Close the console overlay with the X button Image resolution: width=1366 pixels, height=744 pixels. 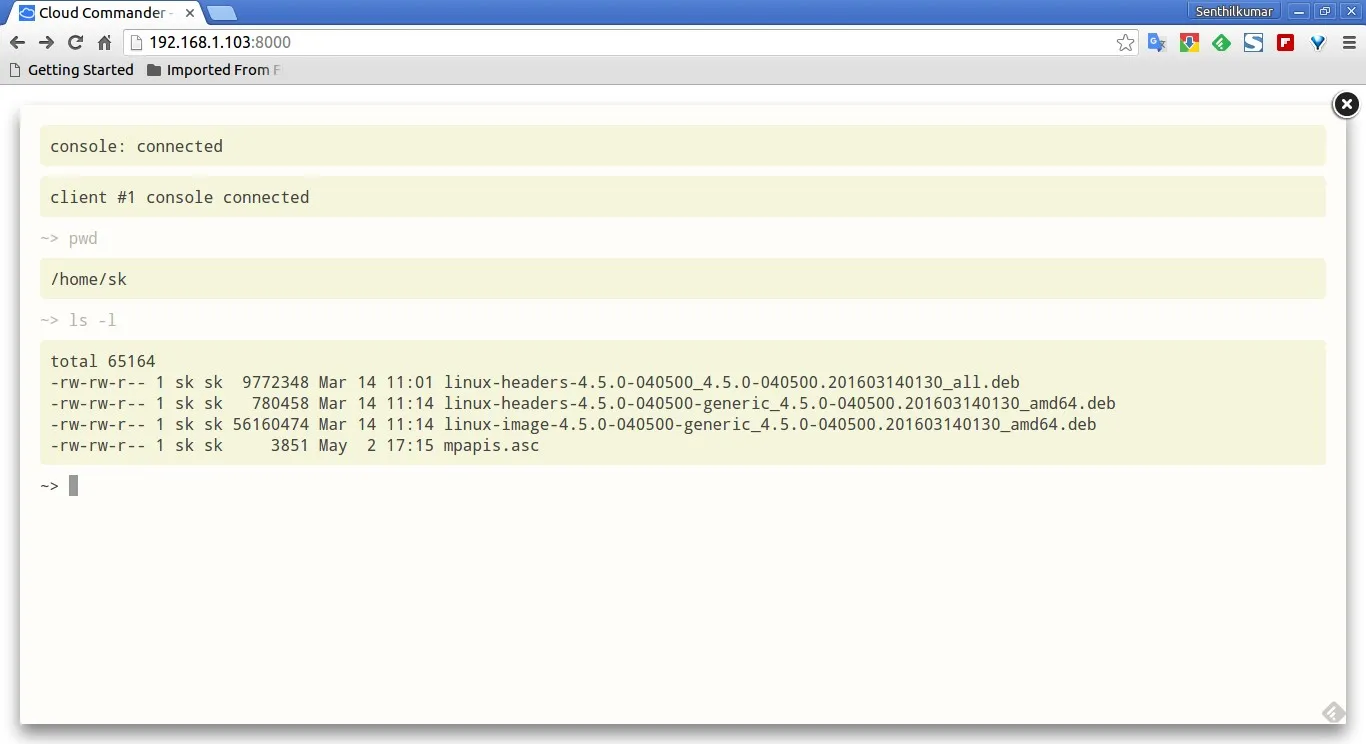(1346, 104)
